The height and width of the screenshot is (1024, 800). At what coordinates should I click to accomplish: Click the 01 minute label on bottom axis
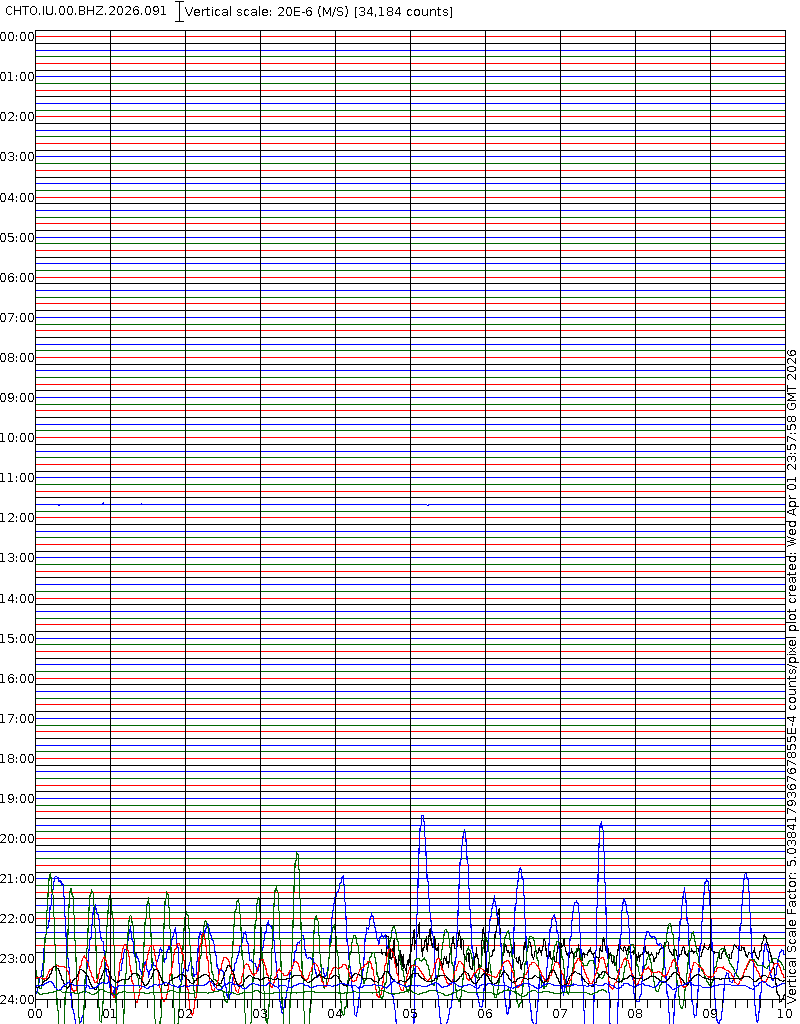pyautogui.click(x=110, y=1014)
